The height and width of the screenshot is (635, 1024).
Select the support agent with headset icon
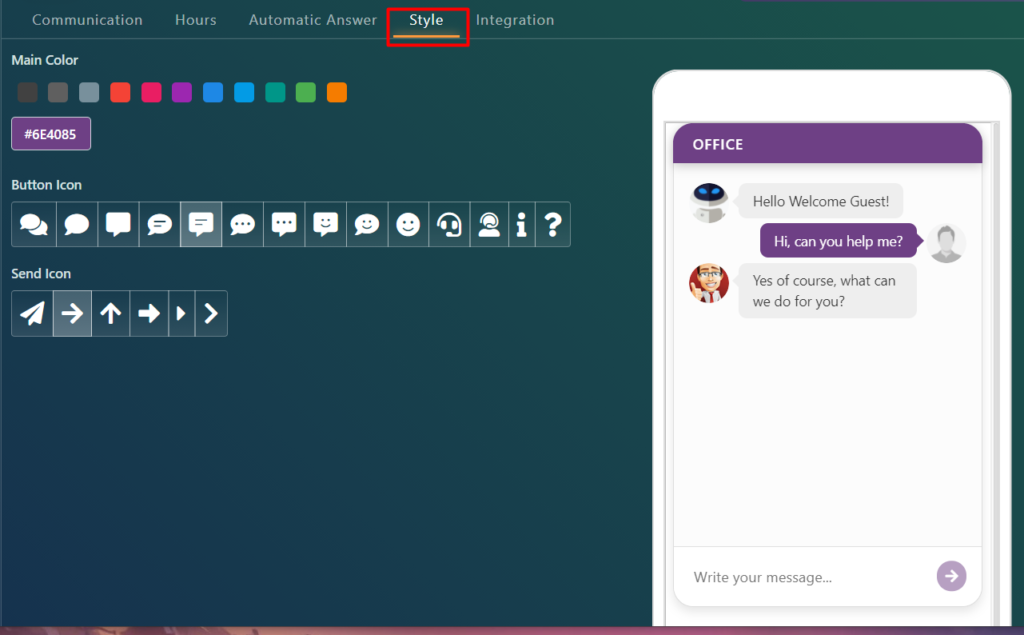pos(489,225)
